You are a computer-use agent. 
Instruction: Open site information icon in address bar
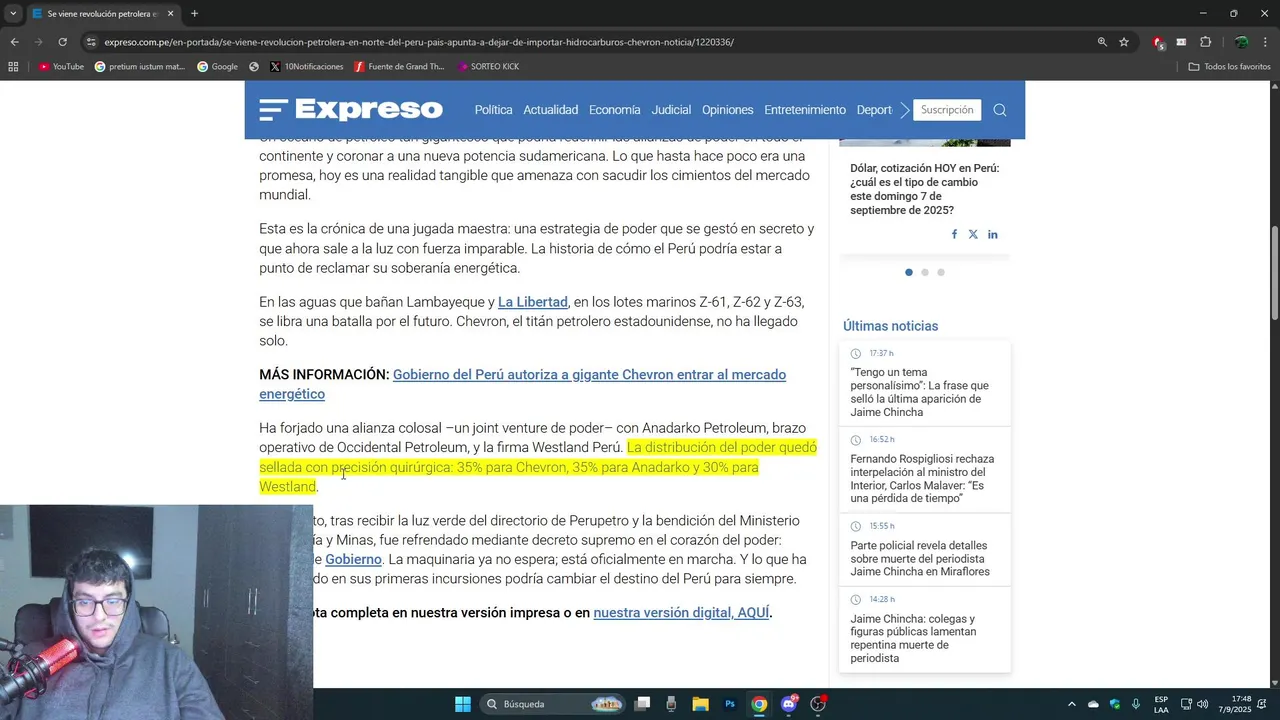point(91,42)
